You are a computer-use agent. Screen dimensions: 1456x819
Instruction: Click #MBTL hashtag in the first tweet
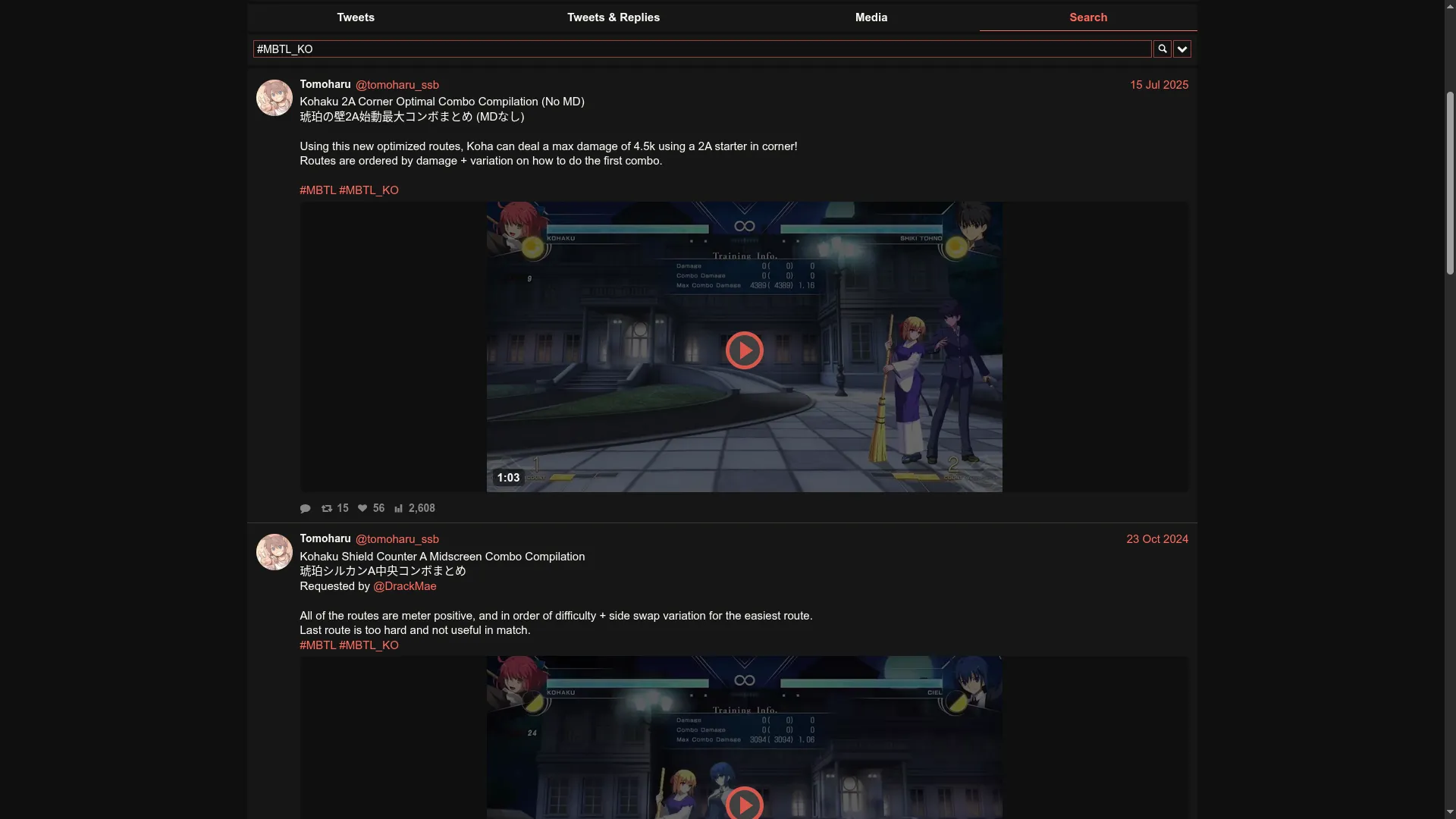[317, 190]
